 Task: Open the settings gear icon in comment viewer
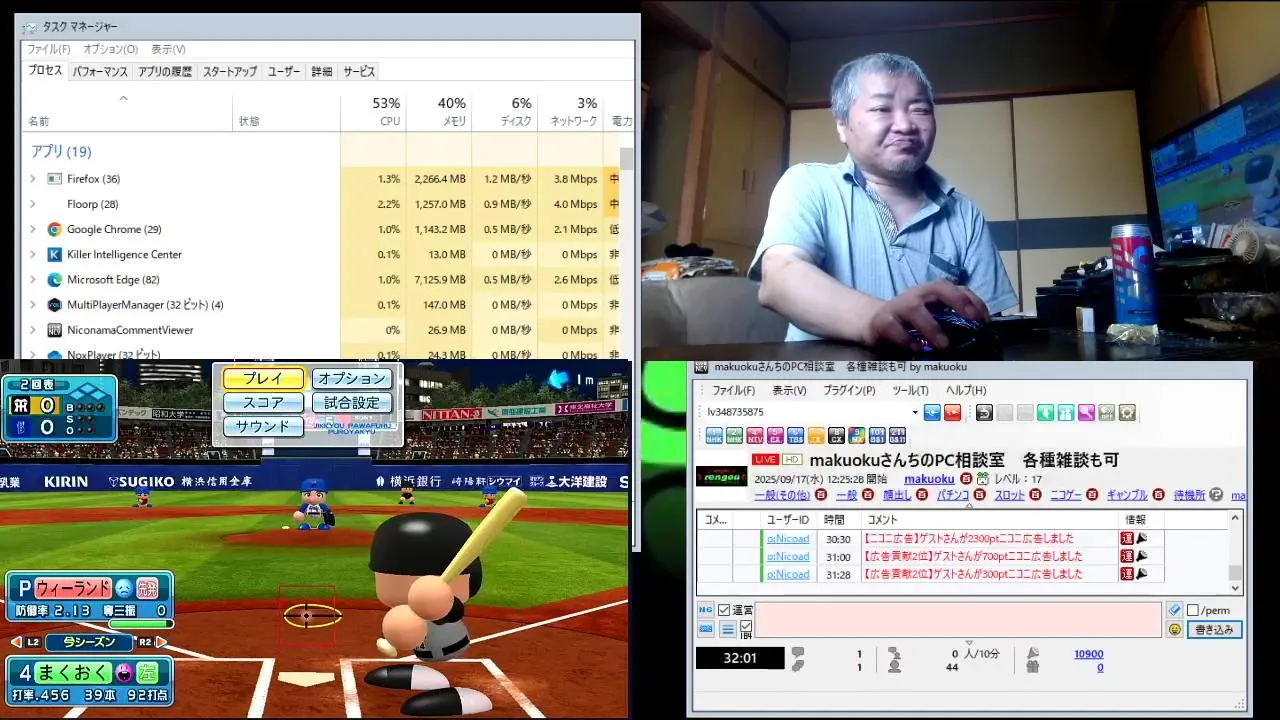[1127, 412]
